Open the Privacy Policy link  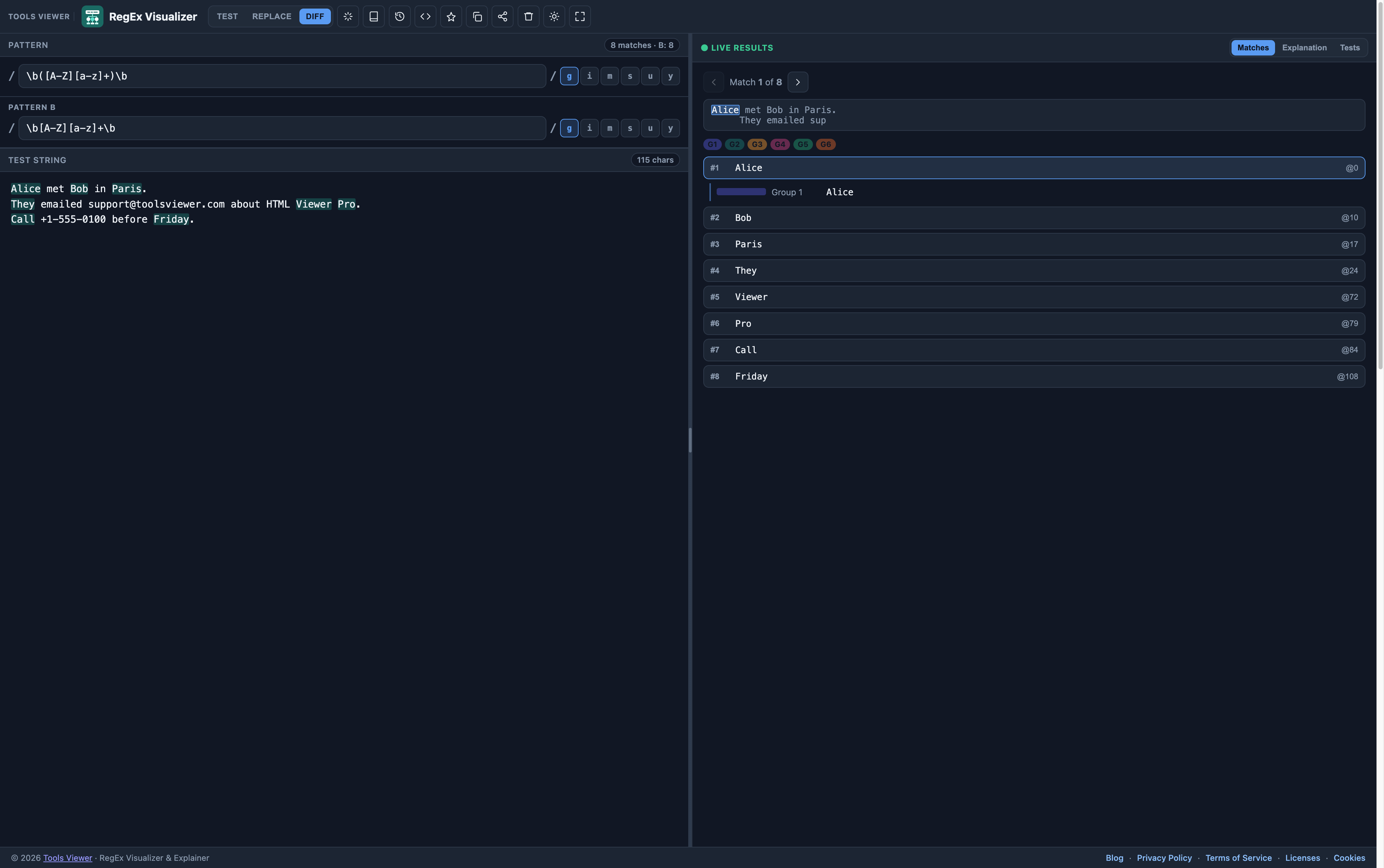tap(1164, 858)
